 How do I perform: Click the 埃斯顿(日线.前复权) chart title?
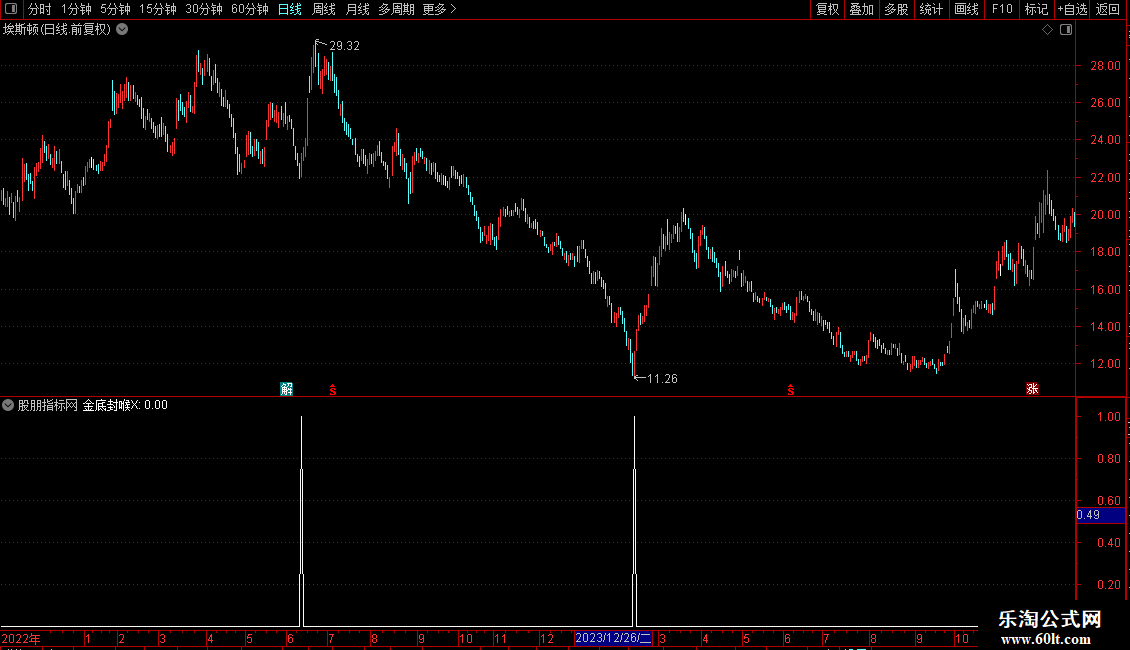[x=57, y=30]
